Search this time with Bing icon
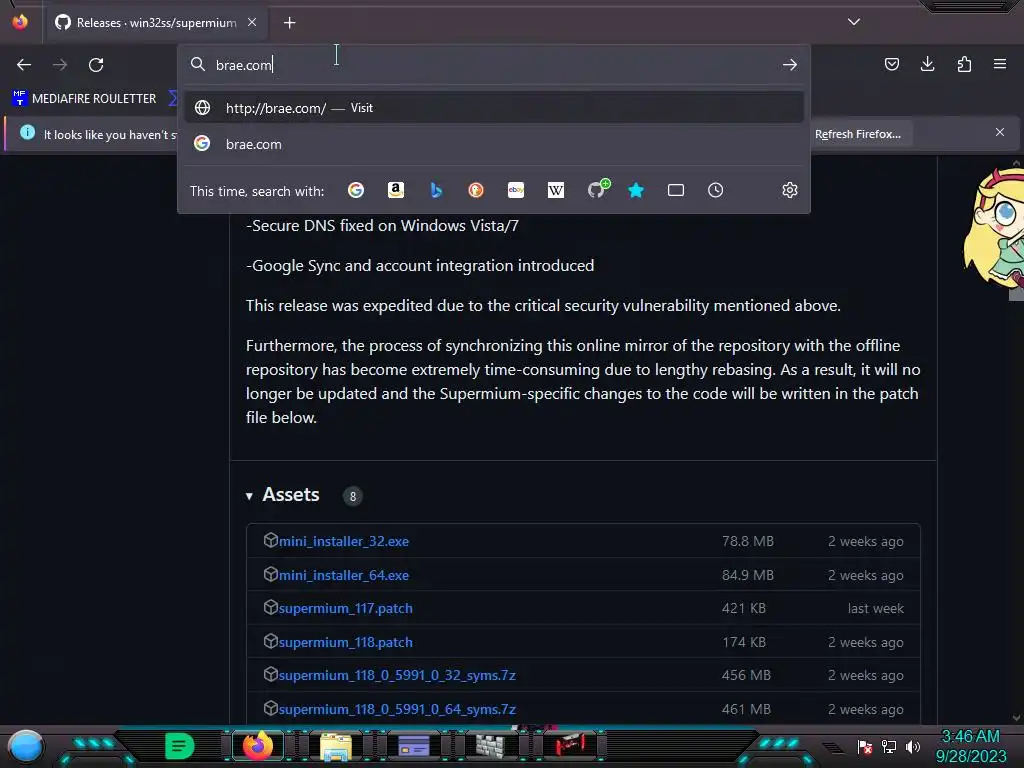This screenshot has width=1024, height=768. tap(436, 190)
